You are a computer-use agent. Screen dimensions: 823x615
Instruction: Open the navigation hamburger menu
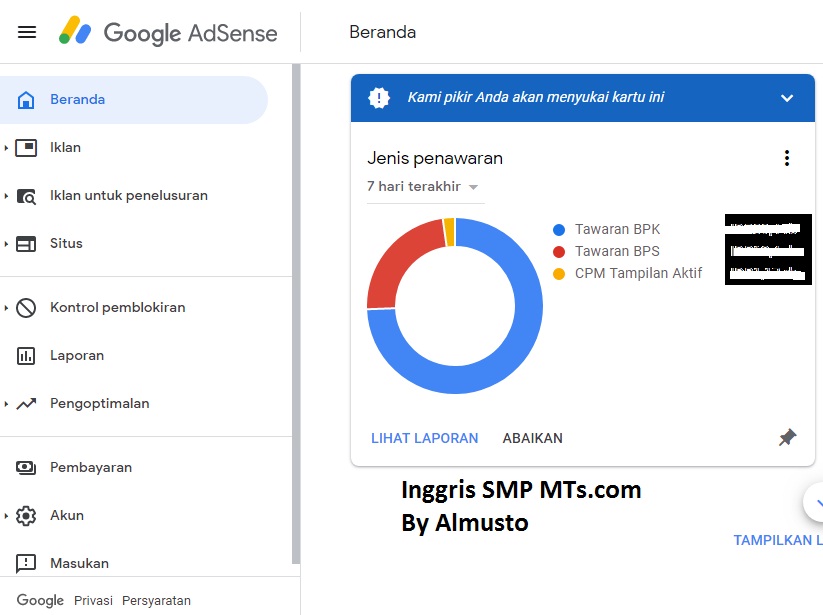[26, 31]
